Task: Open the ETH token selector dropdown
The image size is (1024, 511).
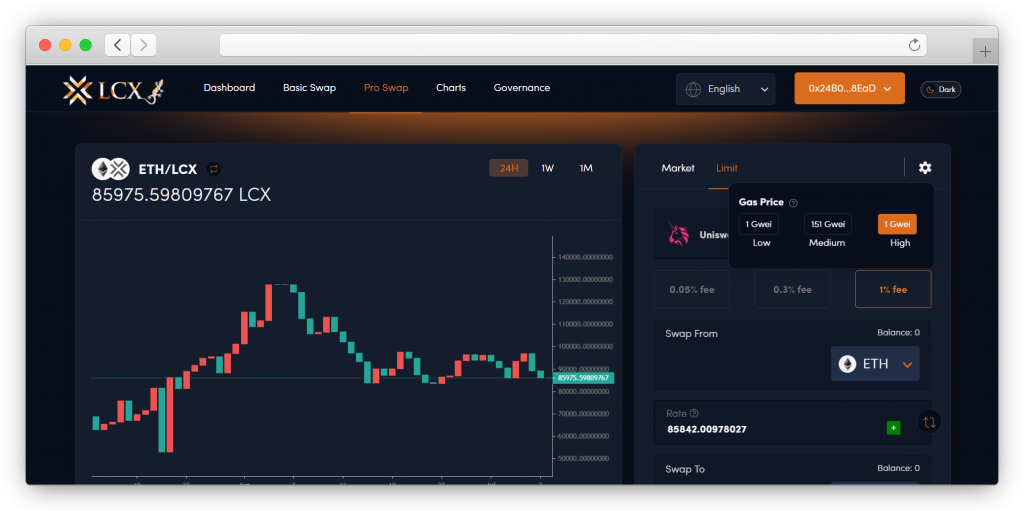Action: point(875,363)
